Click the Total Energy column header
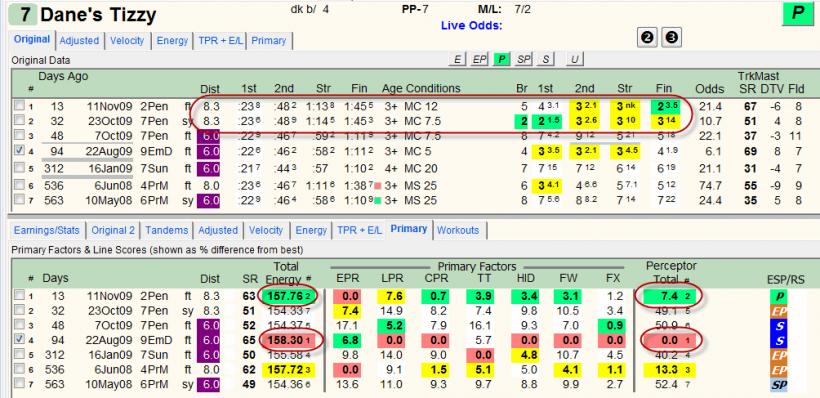Screen dimensions: 820x398 (287, 273)
